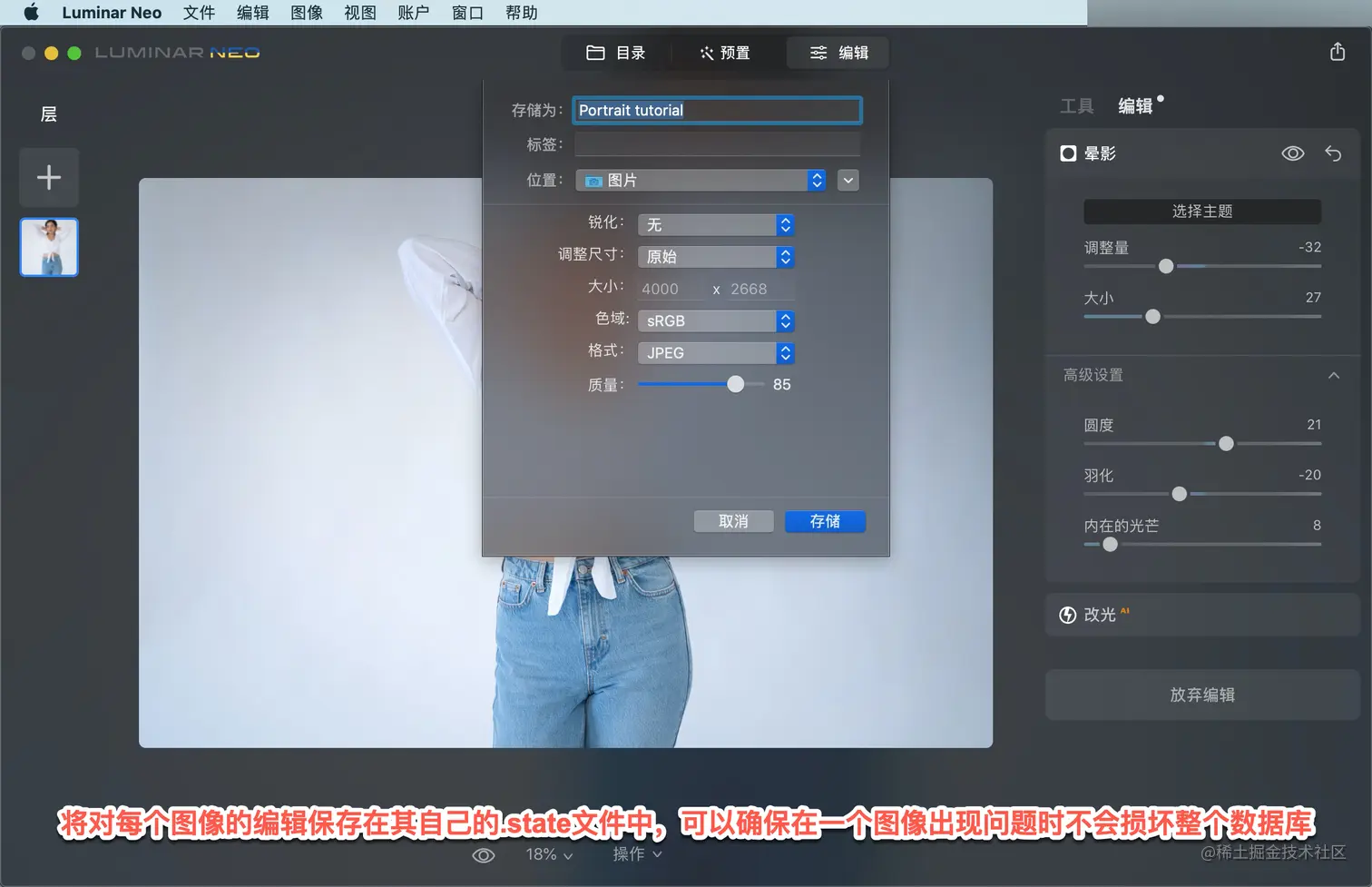Expand the save dialog with chevron button
Image resolution: width=1372 pixels, height=887 pixels.
(x=848, y=181)
